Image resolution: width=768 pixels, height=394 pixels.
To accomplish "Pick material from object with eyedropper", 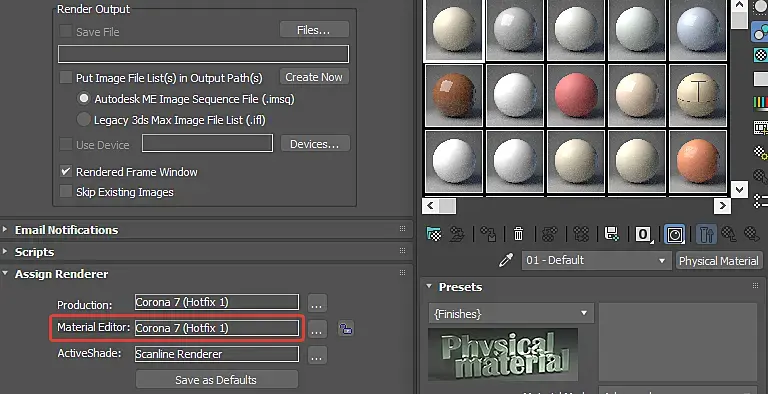I will [506, 260].
